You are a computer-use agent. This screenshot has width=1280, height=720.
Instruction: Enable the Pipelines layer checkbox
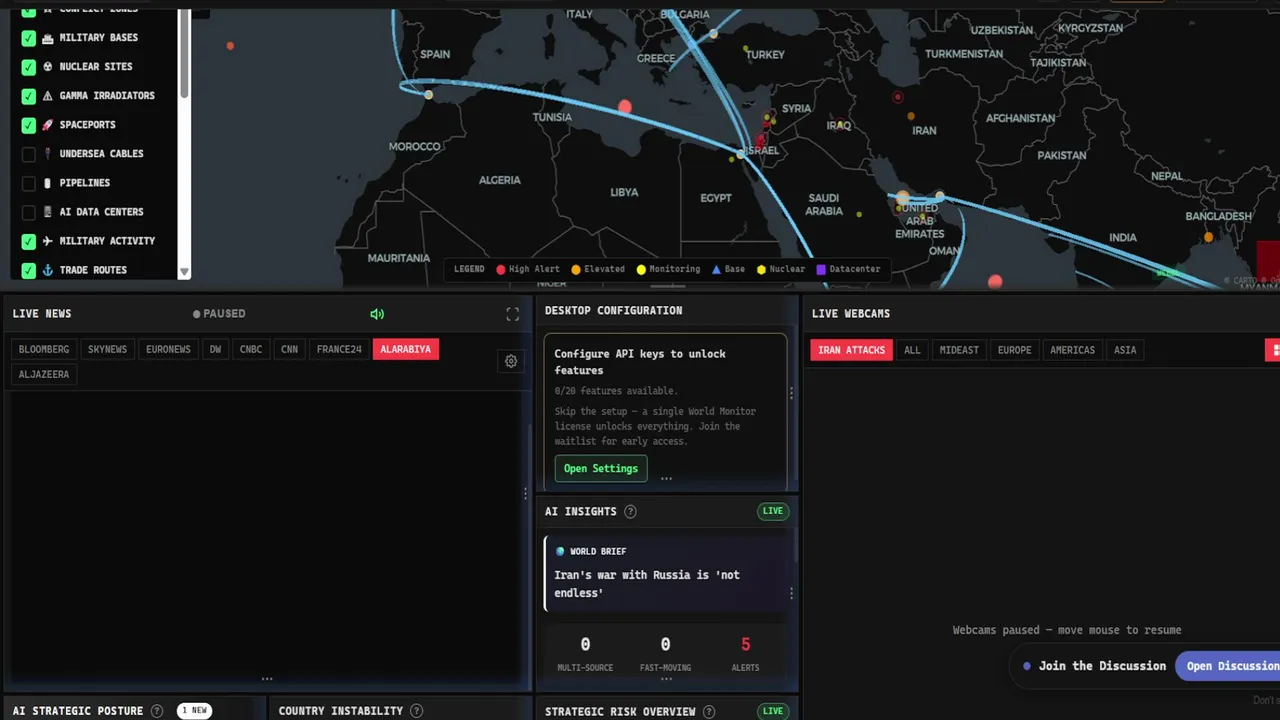(29, 183)
